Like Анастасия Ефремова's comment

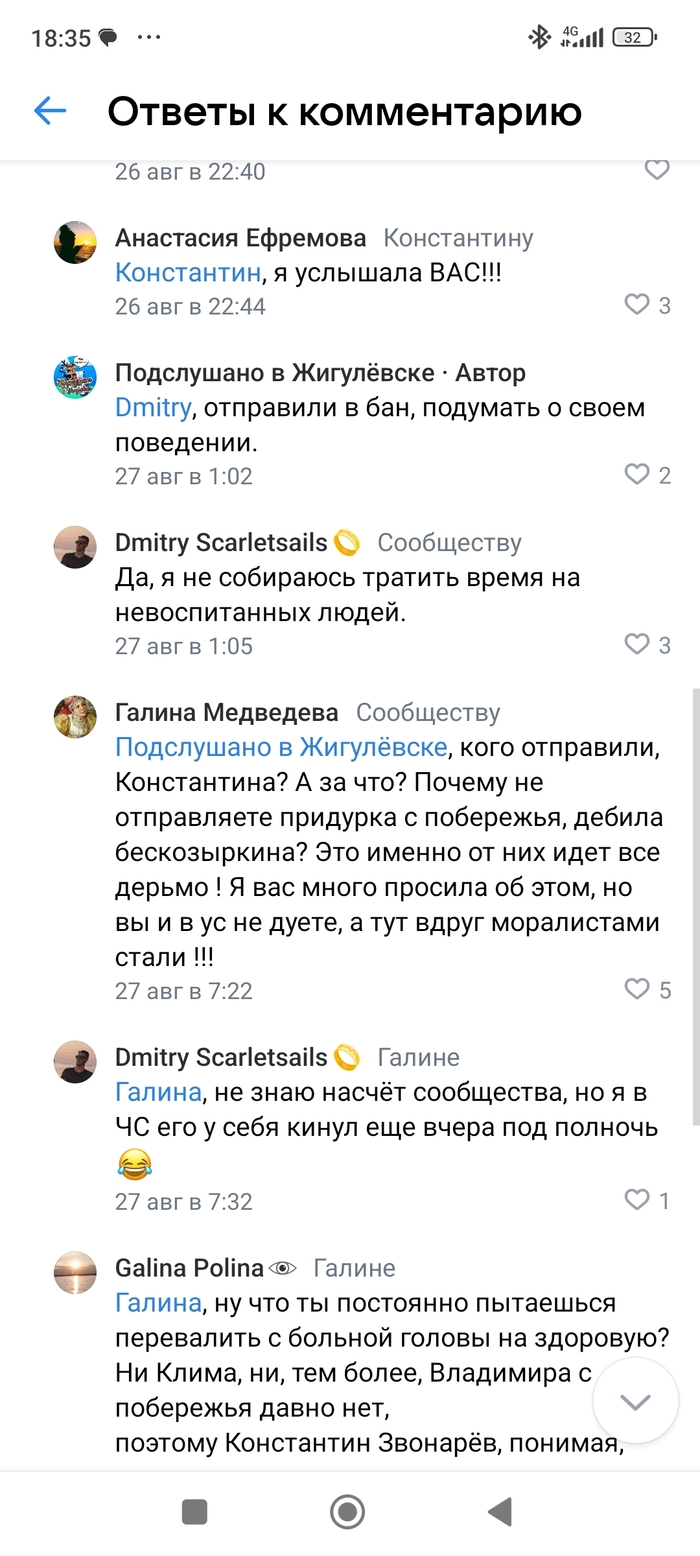click(637, 305)
